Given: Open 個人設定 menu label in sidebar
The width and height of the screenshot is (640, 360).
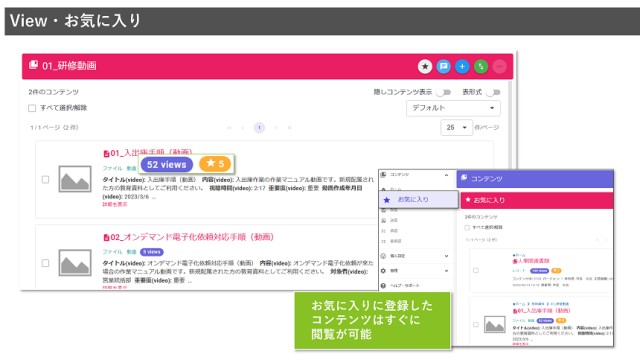Looking at the screenshot, I should [397, 256].
